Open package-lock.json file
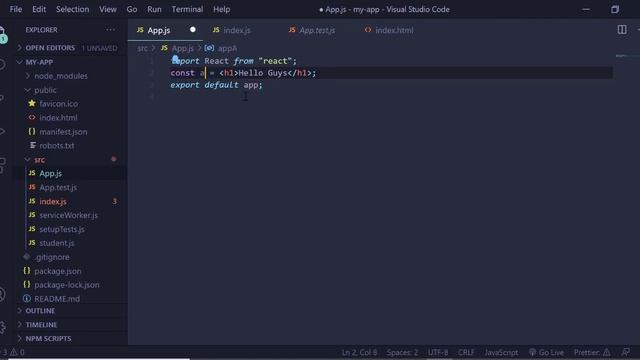 67,285
